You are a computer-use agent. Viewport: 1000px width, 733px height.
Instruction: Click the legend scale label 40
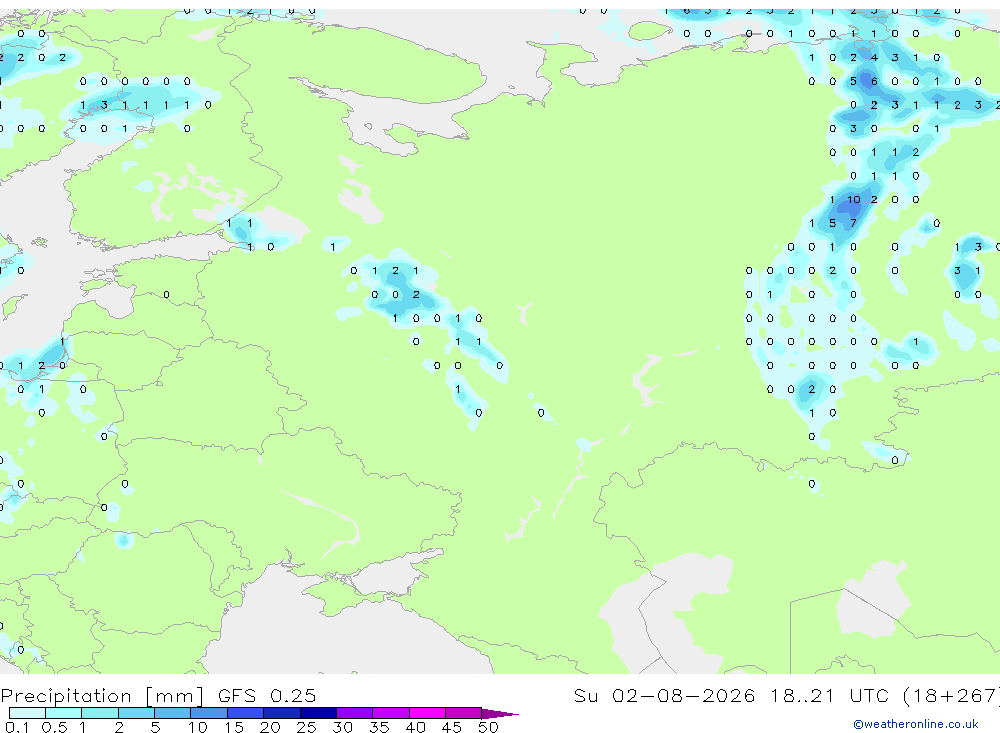point(416,727)
